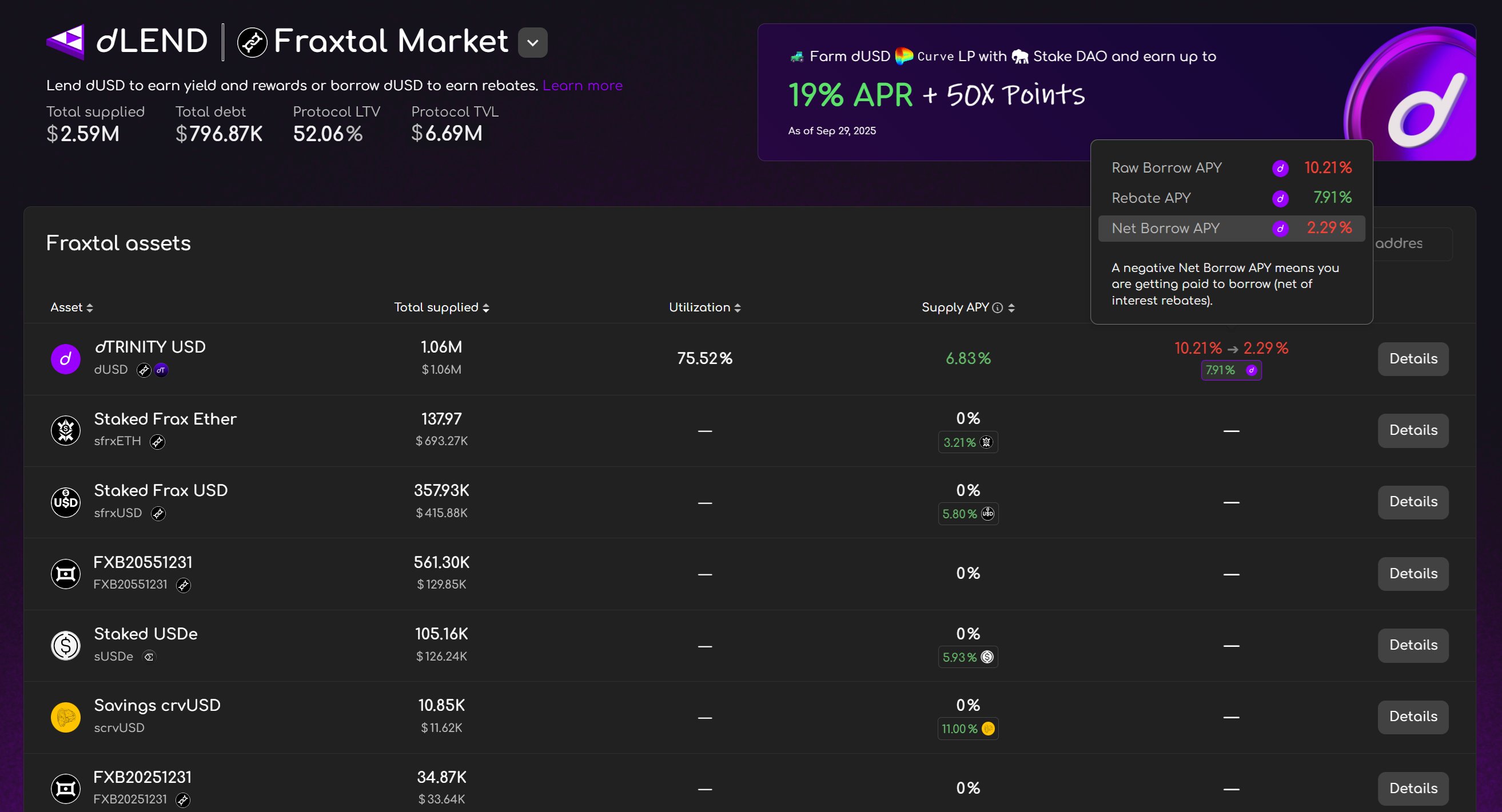The height and width of the screenshot is (812, 1502).
Task: Click the dTRINITY USD purple token icon
Action: click(65, 359)
